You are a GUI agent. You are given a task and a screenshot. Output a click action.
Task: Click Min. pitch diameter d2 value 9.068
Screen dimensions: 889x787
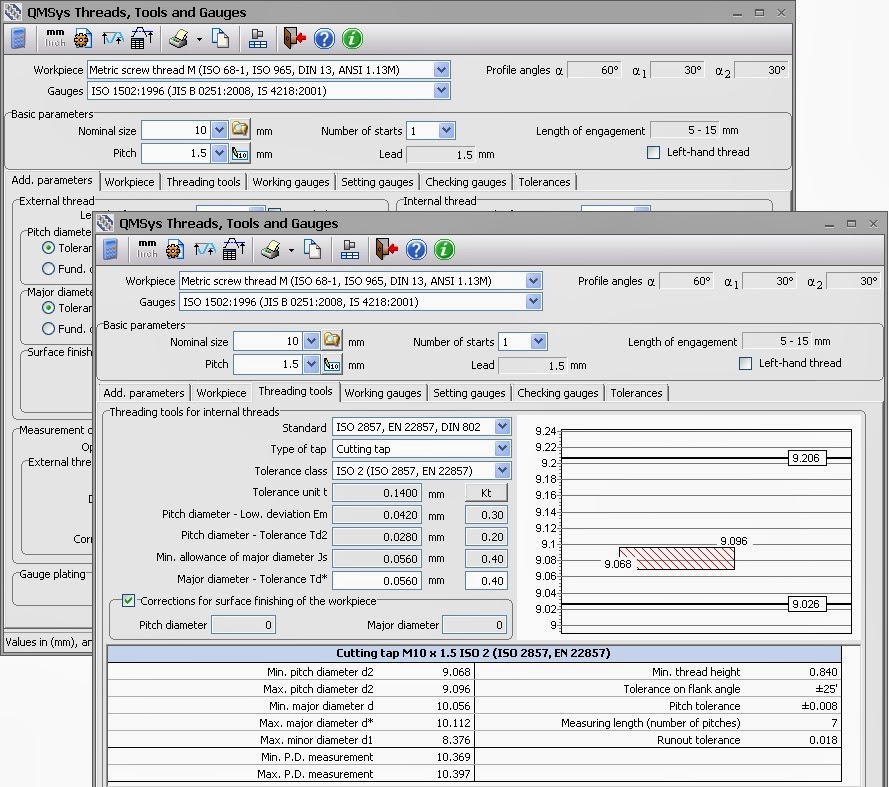tap(456, 672)
